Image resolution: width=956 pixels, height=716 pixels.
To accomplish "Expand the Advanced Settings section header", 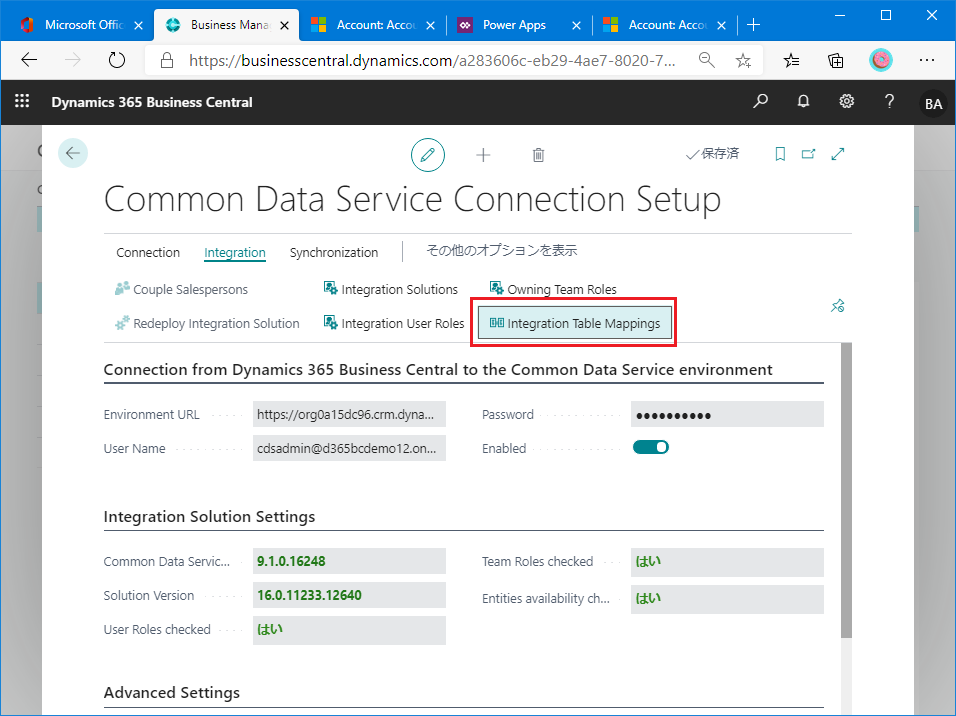I will [171, 693].
